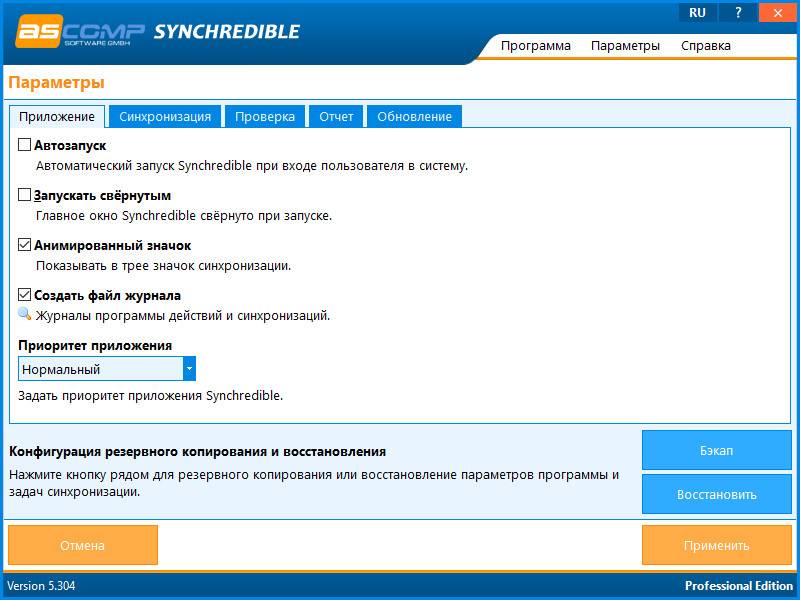
Task: Click the Professional Edition label
Action: (x=739, y=586)
